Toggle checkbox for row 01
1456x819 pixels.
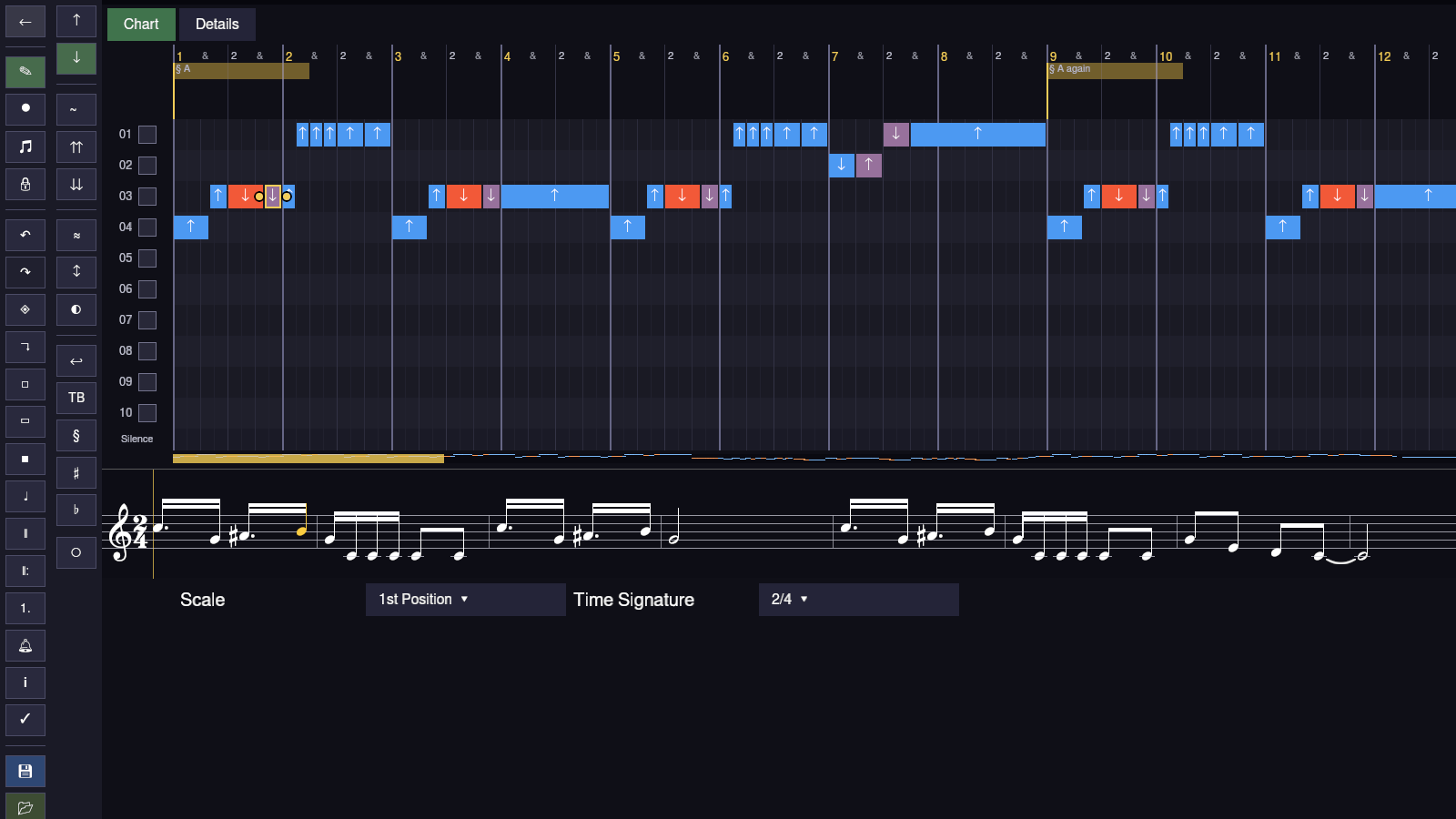(147, 135)
